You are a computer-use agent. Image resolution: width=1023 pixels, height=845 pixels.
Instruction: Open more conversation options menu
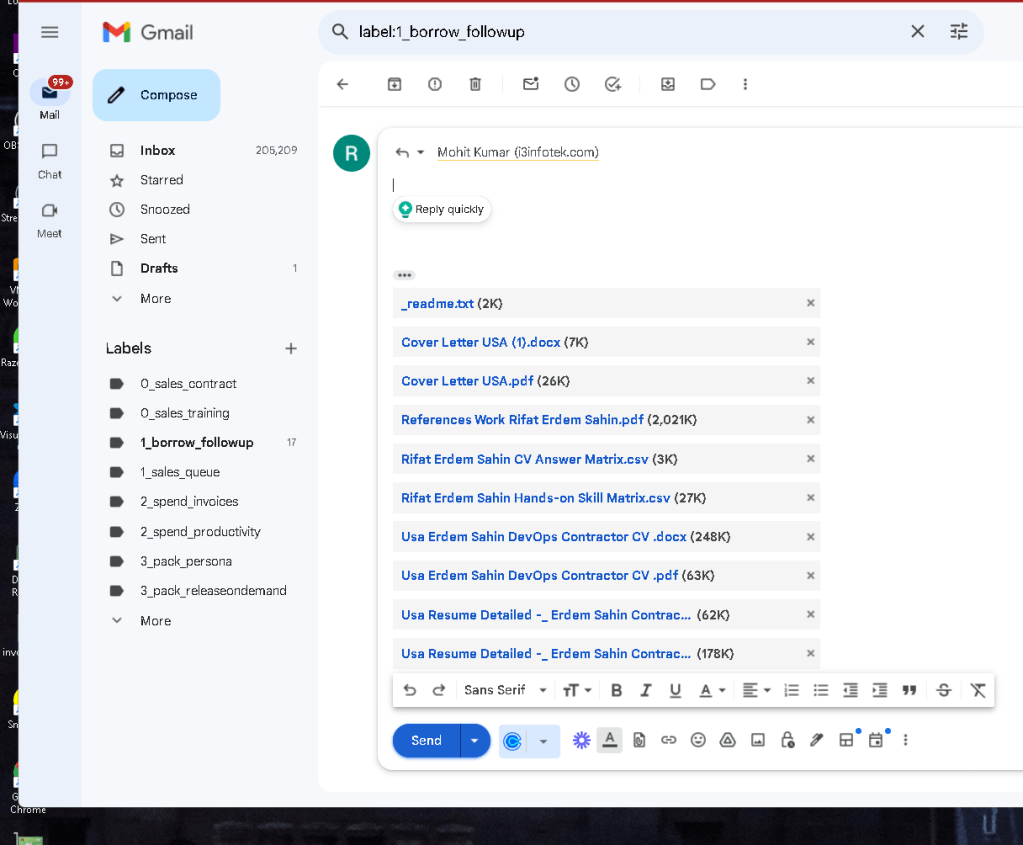tap(745, 84)
